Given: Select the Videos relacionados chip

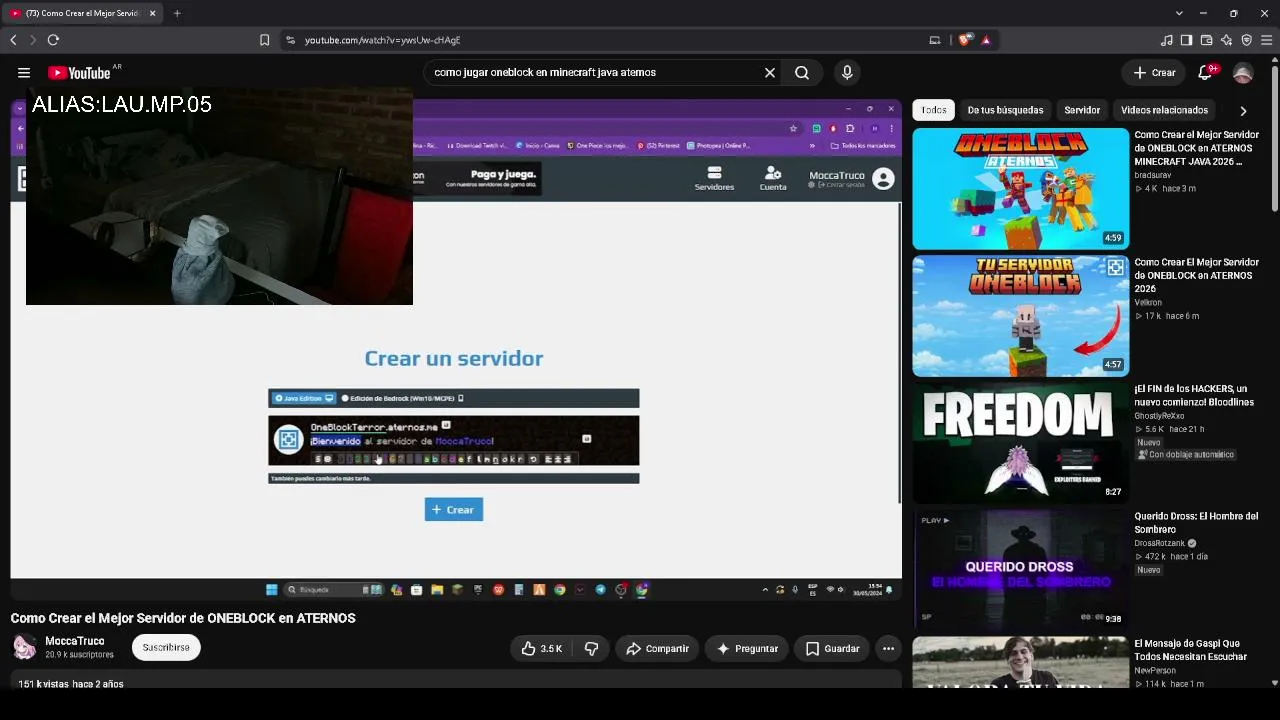Looking at the screenshot, I should click(1164, 110).
